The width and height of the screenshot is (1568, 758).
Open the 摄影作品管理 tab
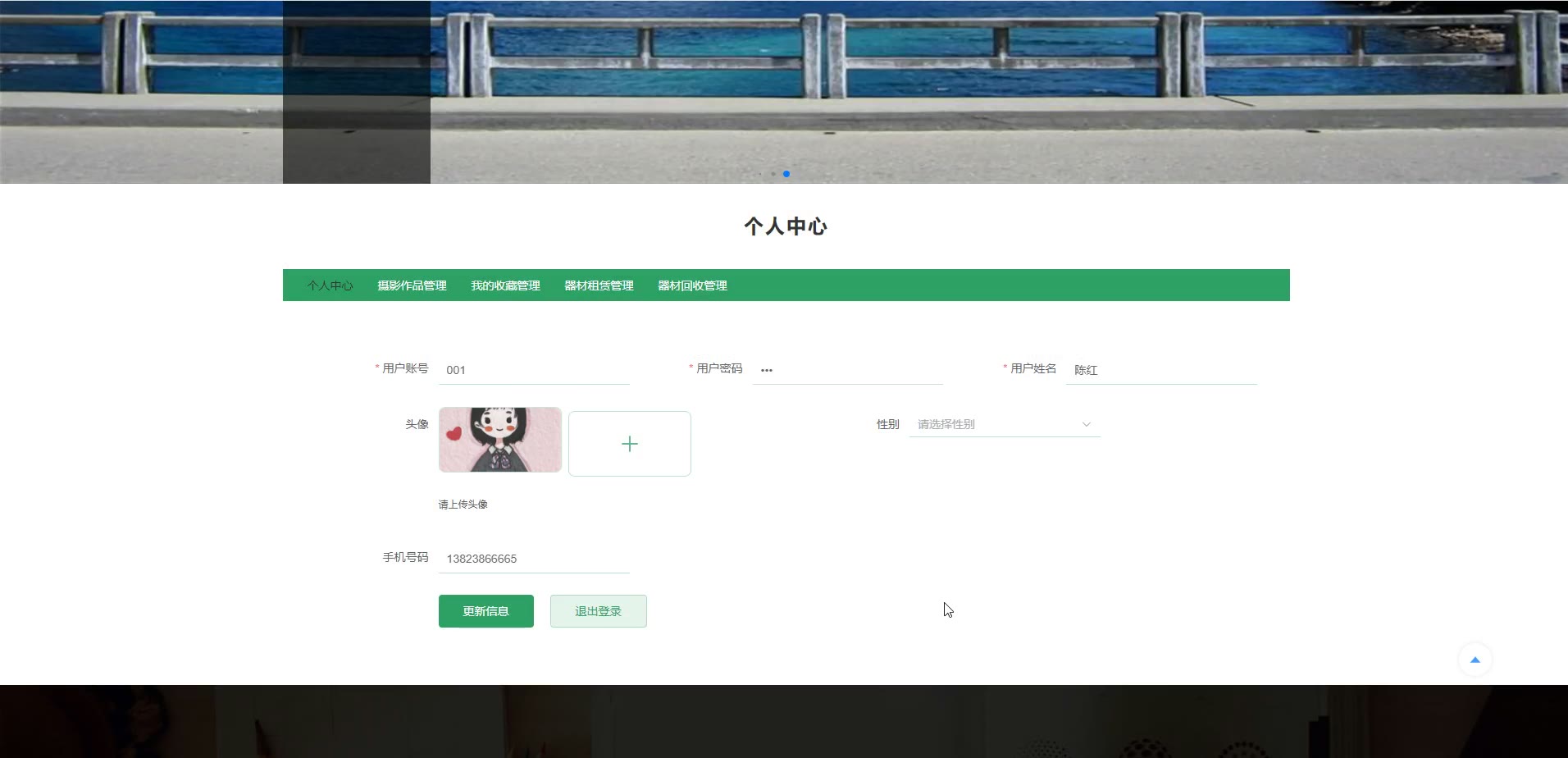coord(412,285)
